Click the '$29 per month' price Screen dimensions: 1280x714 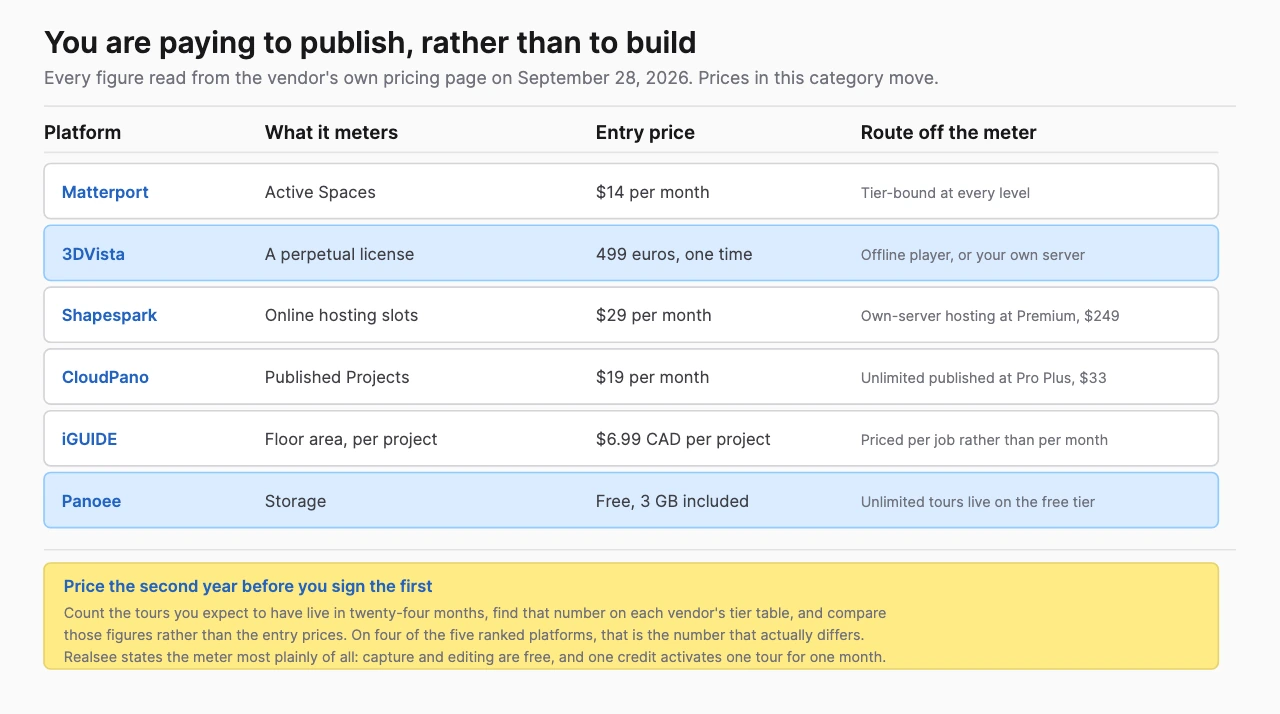tap(653, 315)
